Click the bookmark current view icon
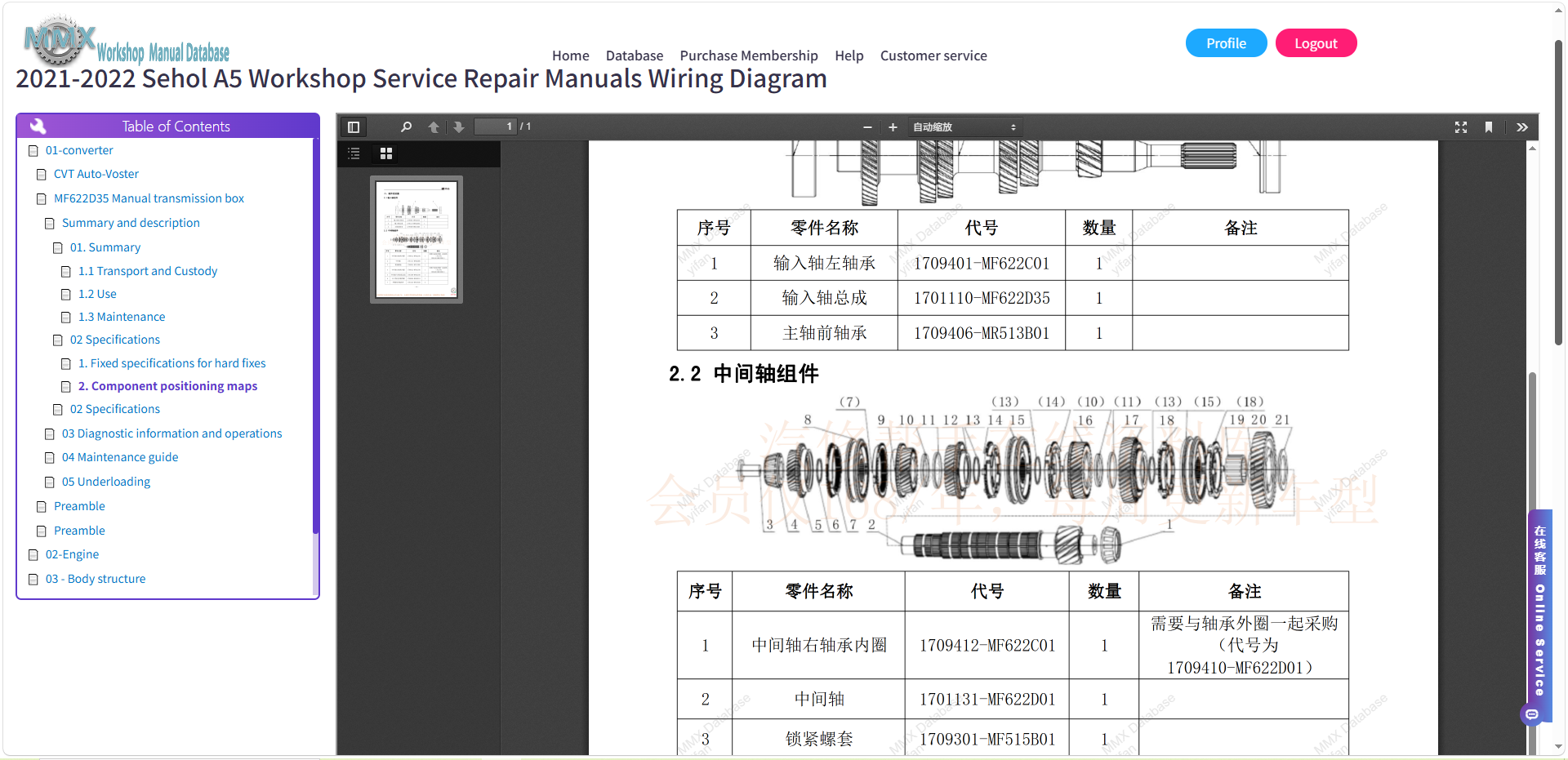 point(1489,127)
